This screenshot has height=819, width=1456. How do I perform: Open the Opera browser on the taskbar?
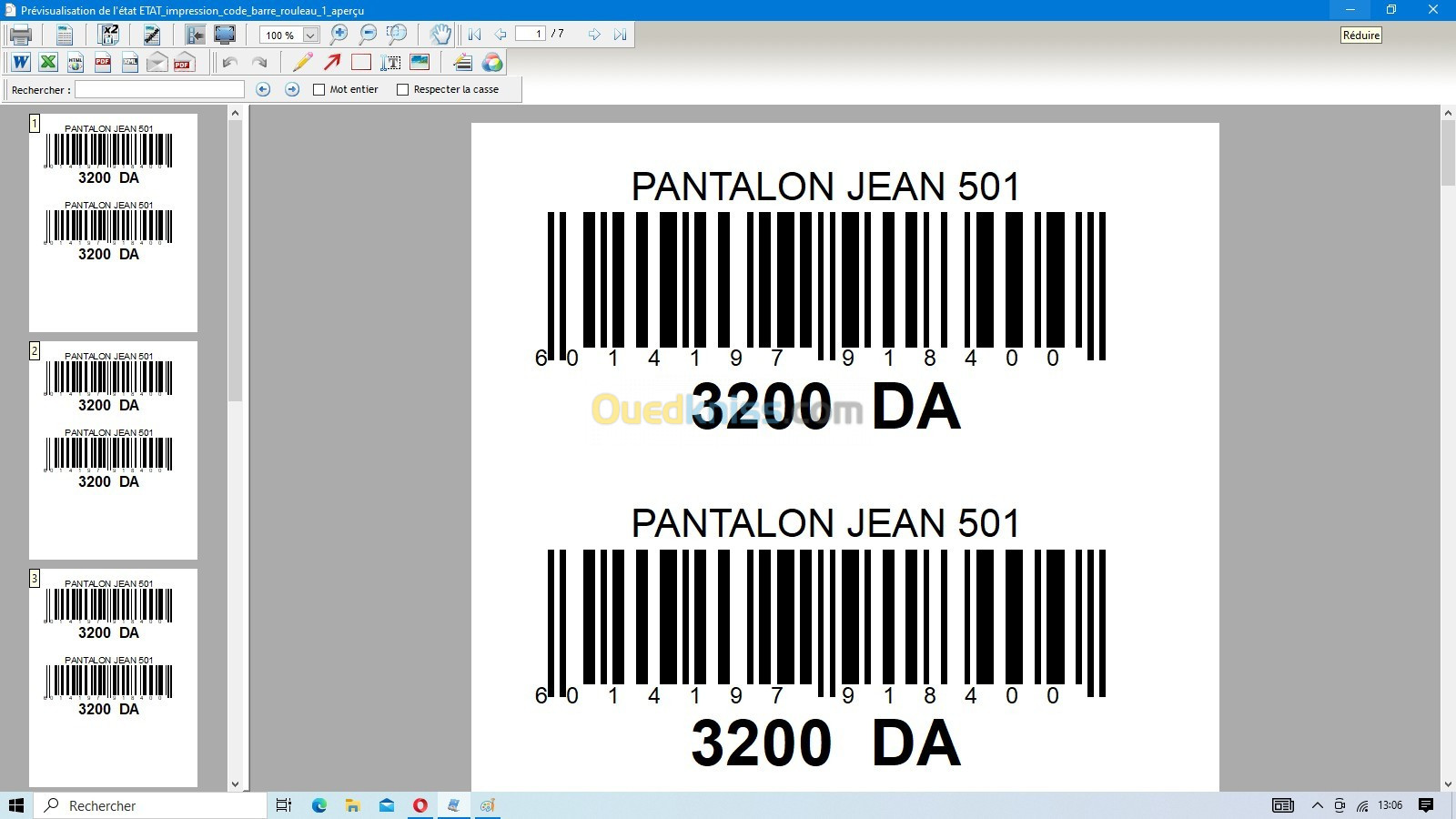click(x=420, y=805)
